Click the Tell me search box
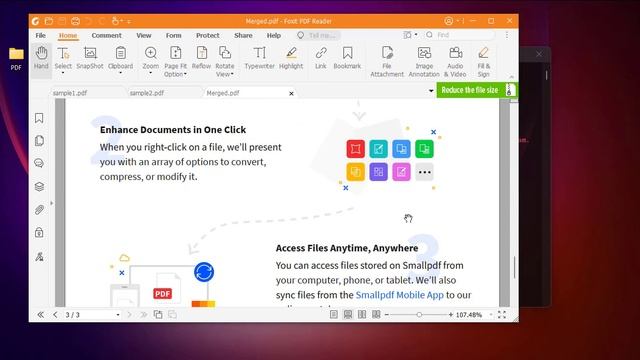 (x=318, y=36)
